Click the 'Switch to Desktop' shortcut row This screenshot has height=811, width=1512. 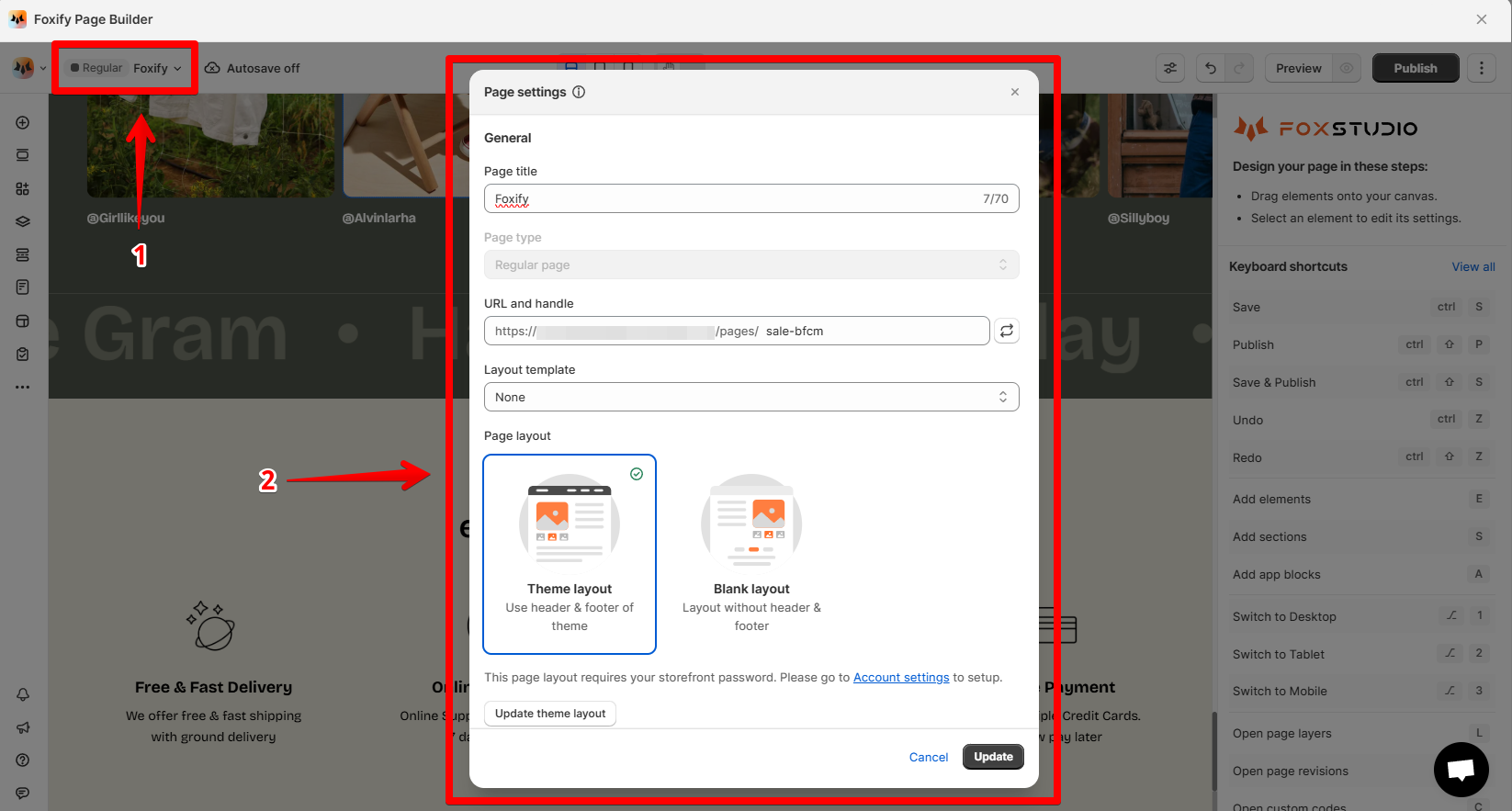coord(1361,616)
